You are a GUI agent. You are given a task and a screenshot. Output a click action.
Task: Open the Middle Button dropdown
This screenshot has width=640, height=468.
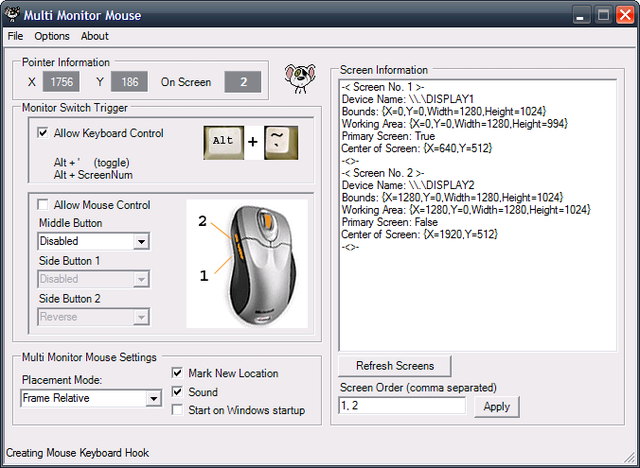[141, 242]
